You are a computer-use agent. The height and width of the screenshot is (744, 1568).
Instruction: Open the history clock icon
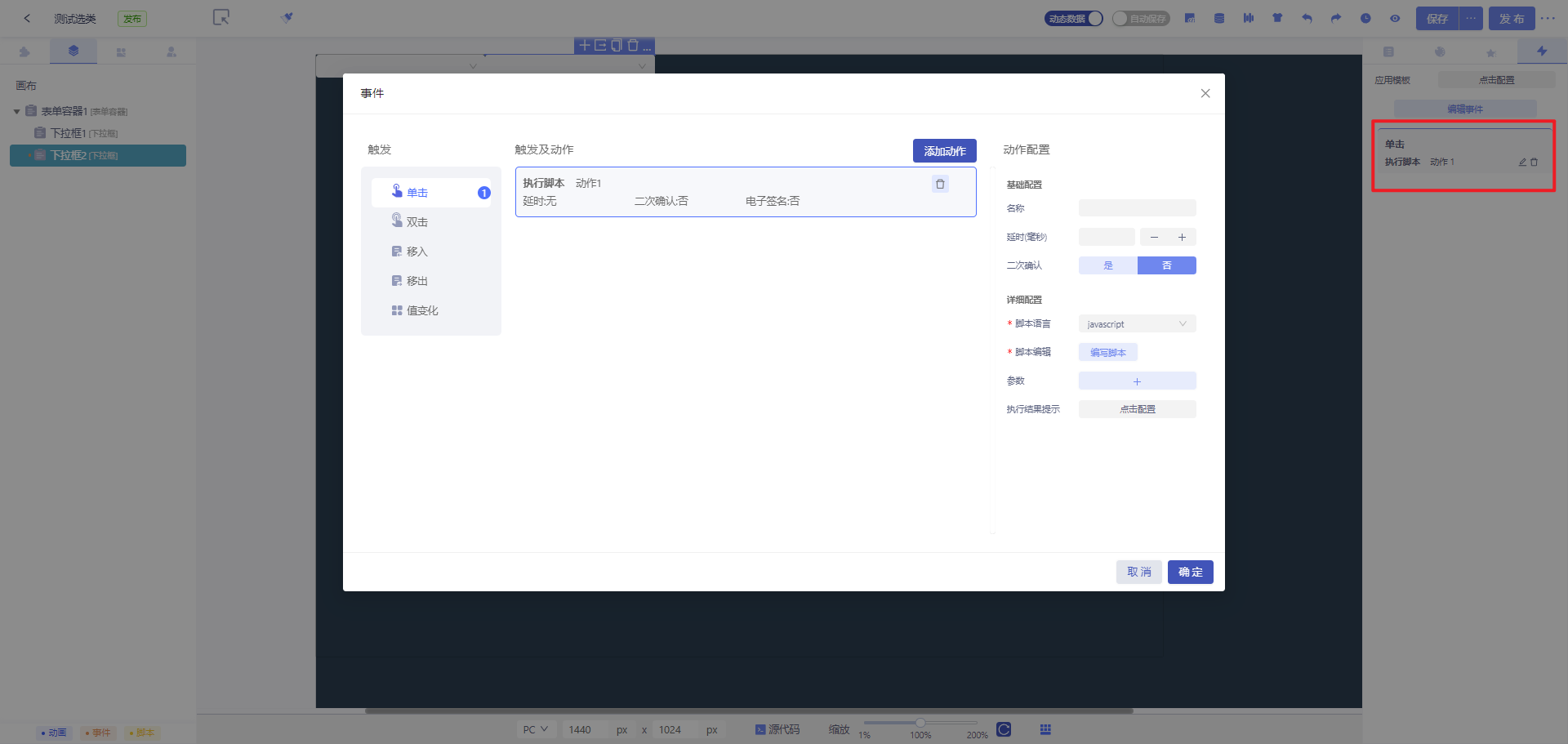[1365, 18]
